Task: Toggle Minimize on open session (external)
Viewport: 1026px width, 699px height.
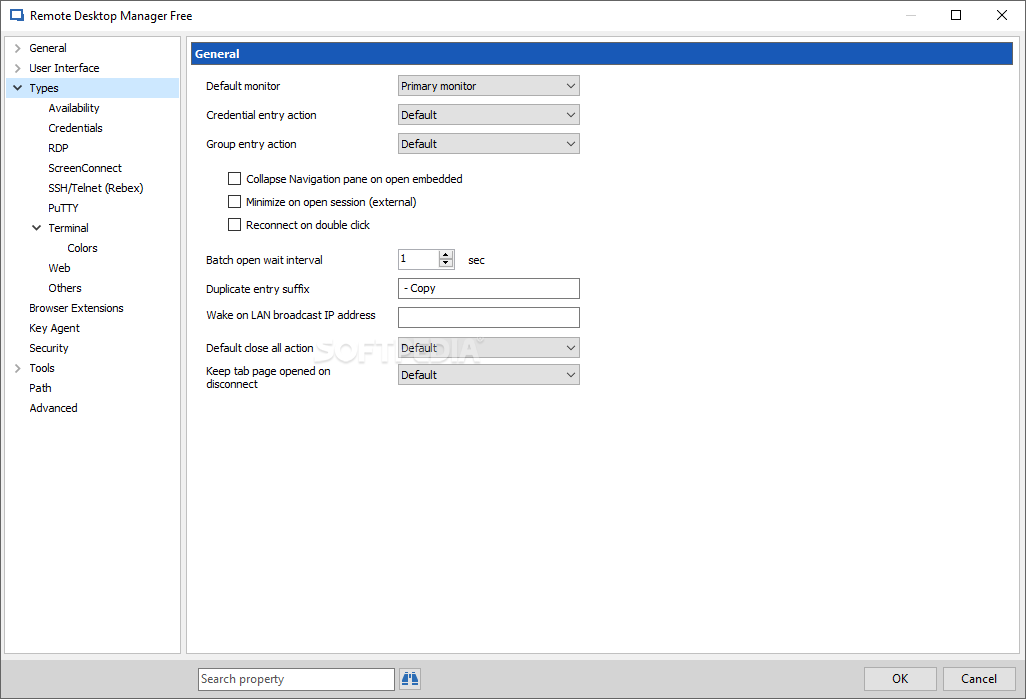Action: (234, 202)
